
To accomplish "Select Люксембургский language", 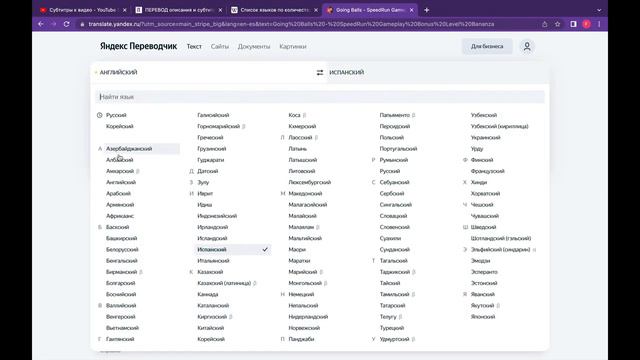I will click(x=309, y=182).
